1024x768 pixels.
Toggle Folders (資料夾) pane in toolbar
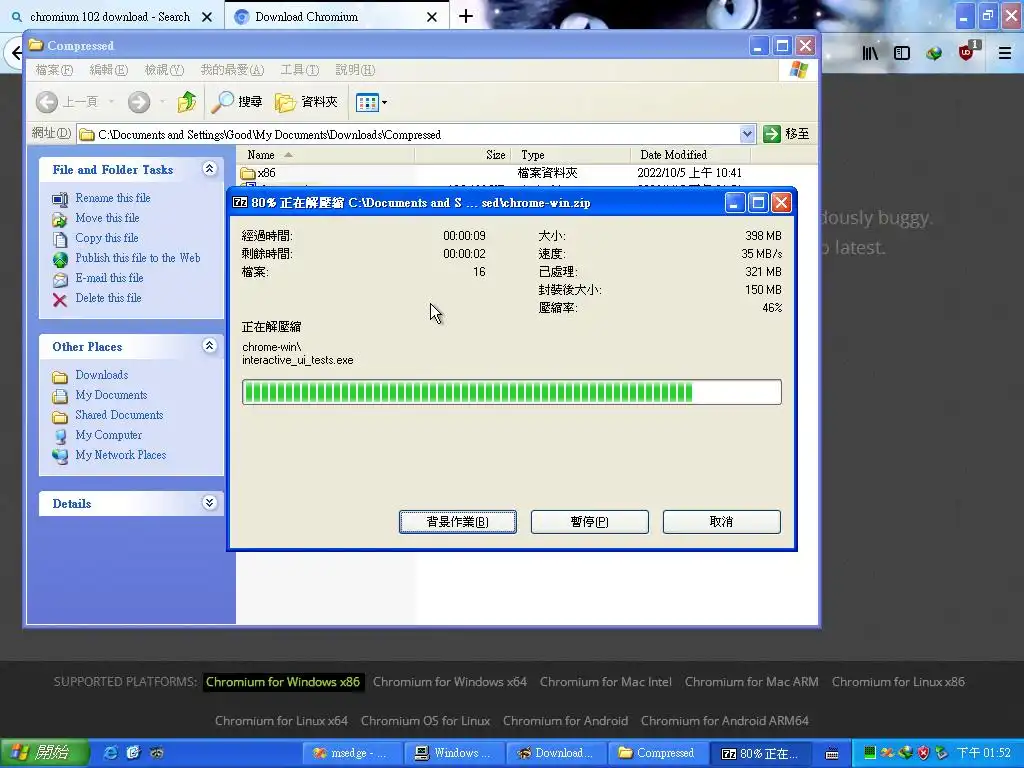306,102
